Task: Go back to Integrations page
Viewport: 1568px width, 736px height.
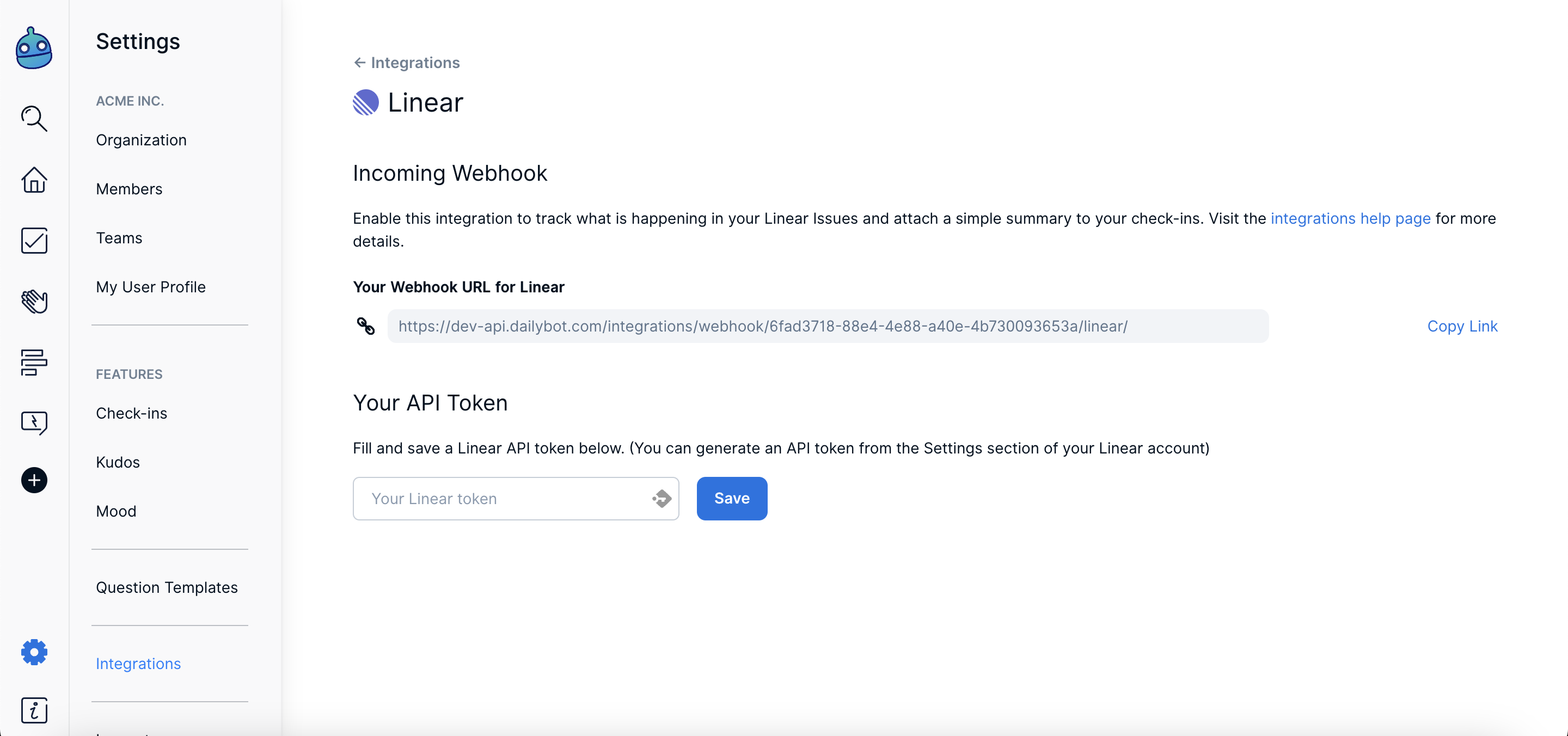Action: [x=407, y=63]
